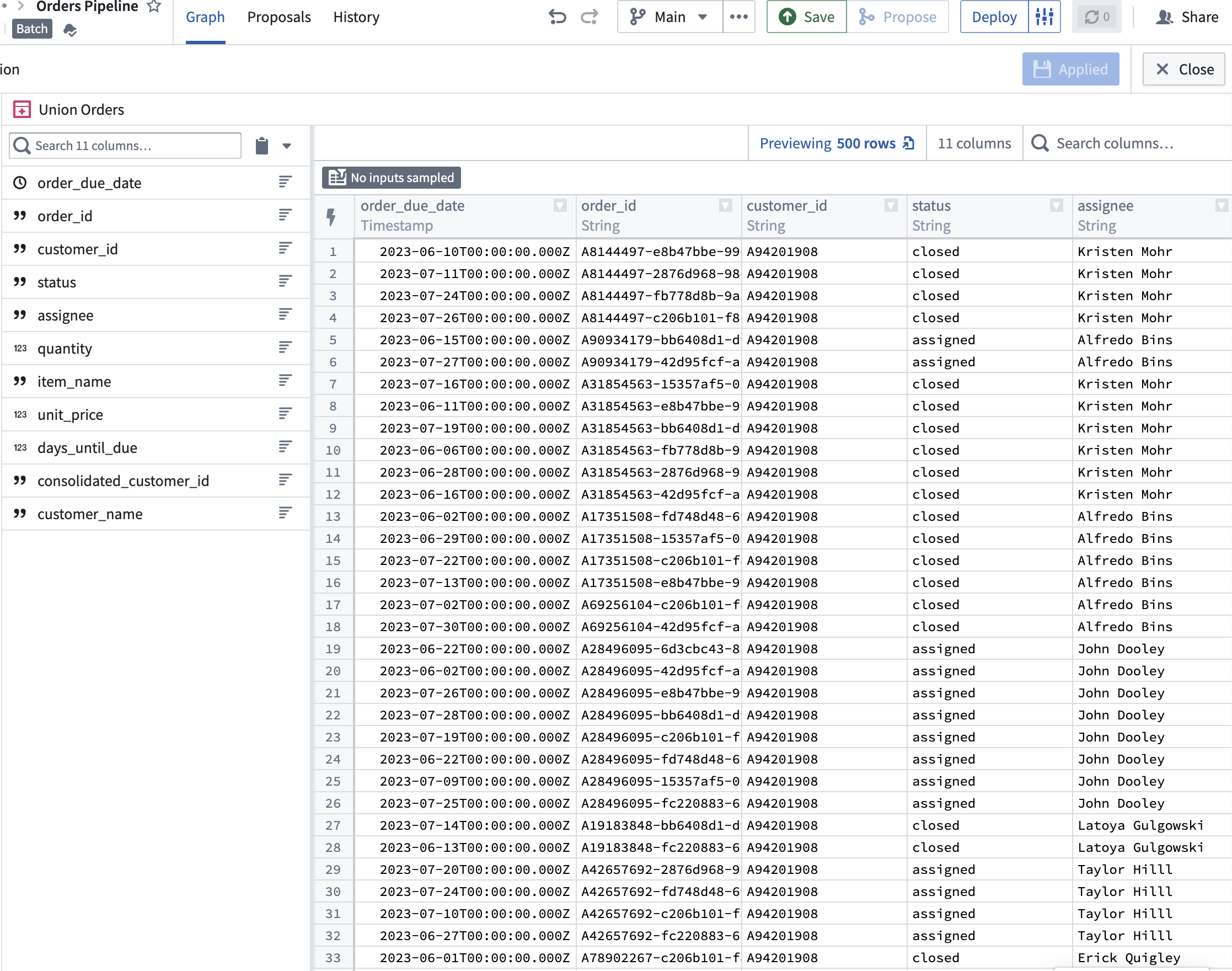Open the status column filter dropdown
This screenshot has width=1232, height=971.
click(1057, 205)
